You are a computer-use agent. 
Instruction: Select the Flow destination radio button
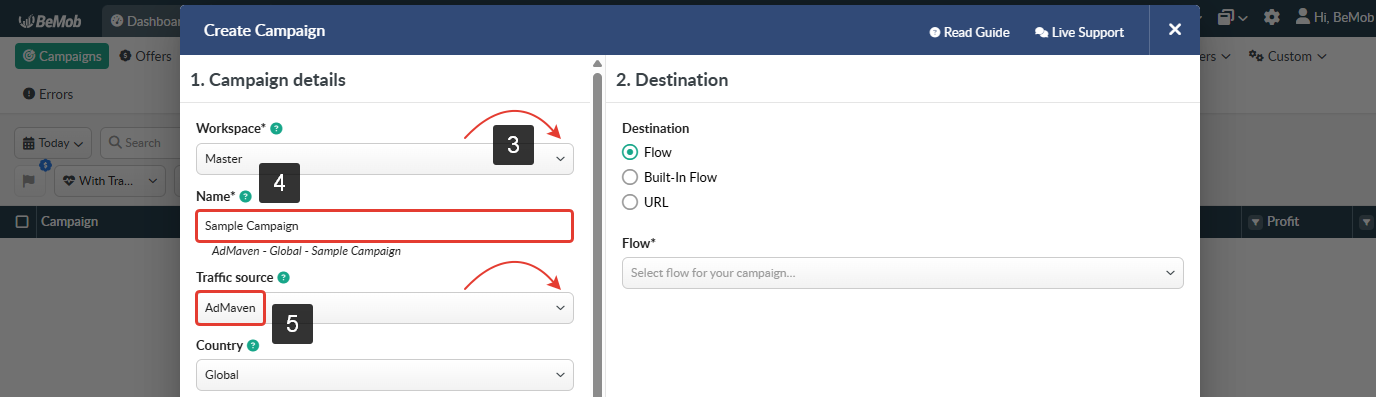(630, 152)
